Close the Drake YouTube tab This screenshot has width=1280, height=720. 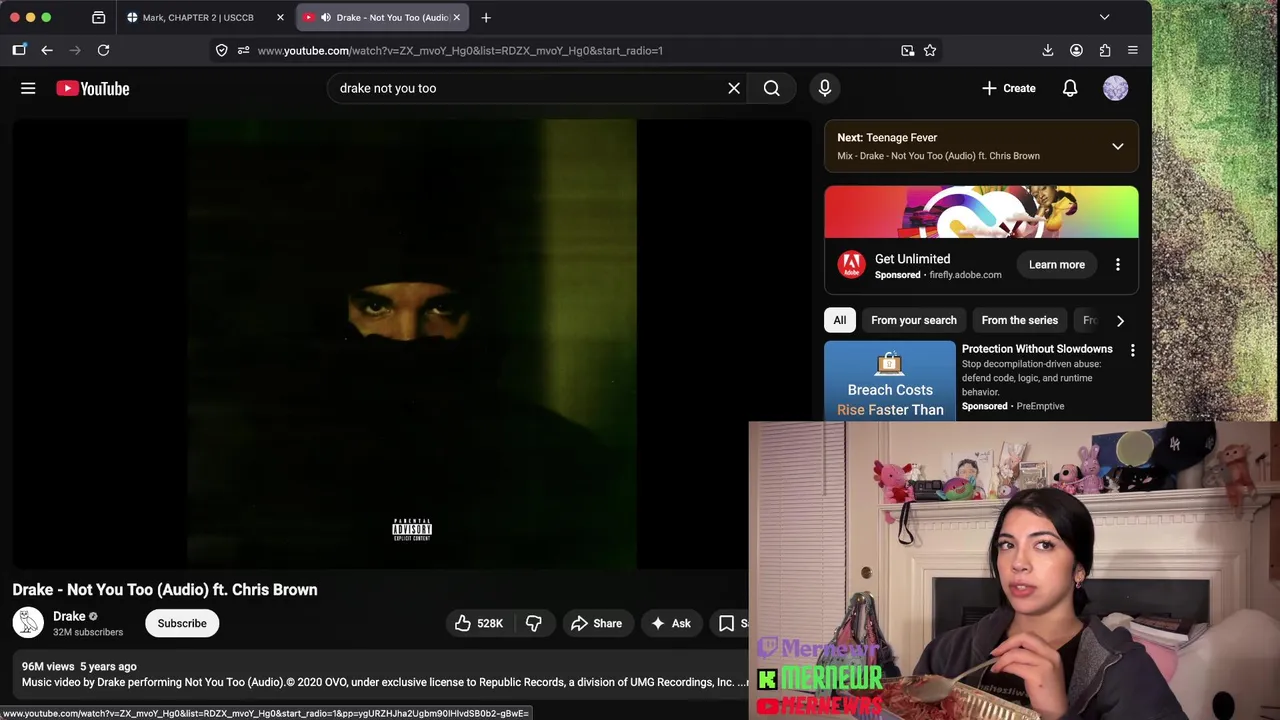click(x=456, y=17)
